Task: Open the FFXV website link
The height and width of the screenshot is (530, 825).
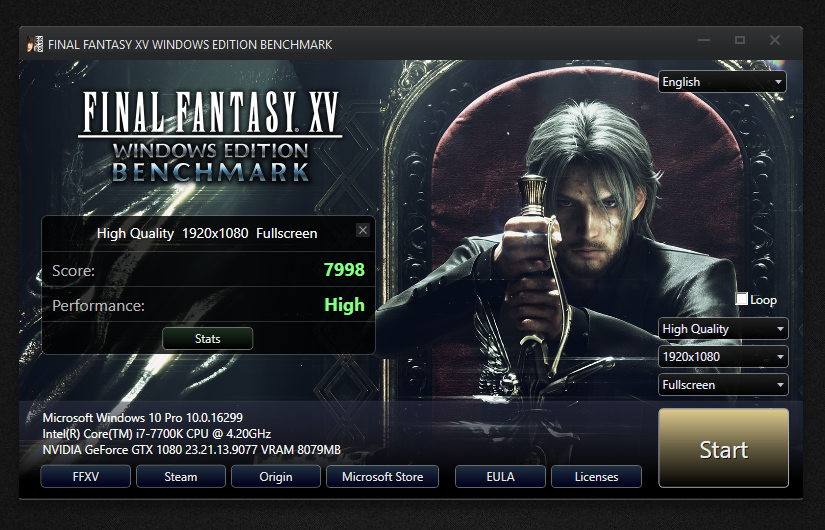Action: point(86,477)
